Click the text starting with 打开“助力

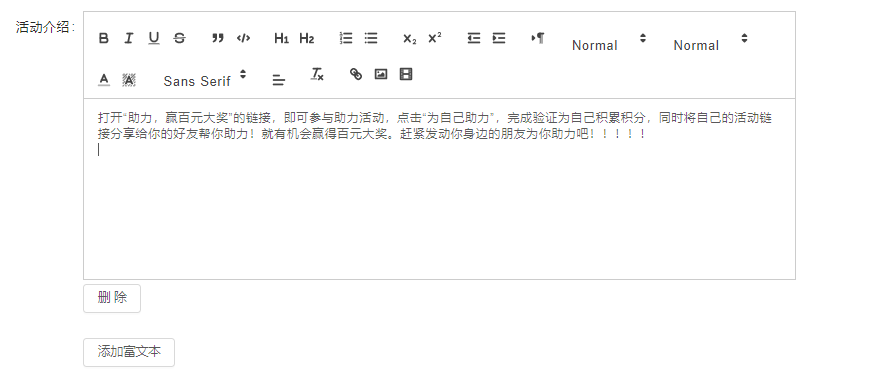click(435, 118)
